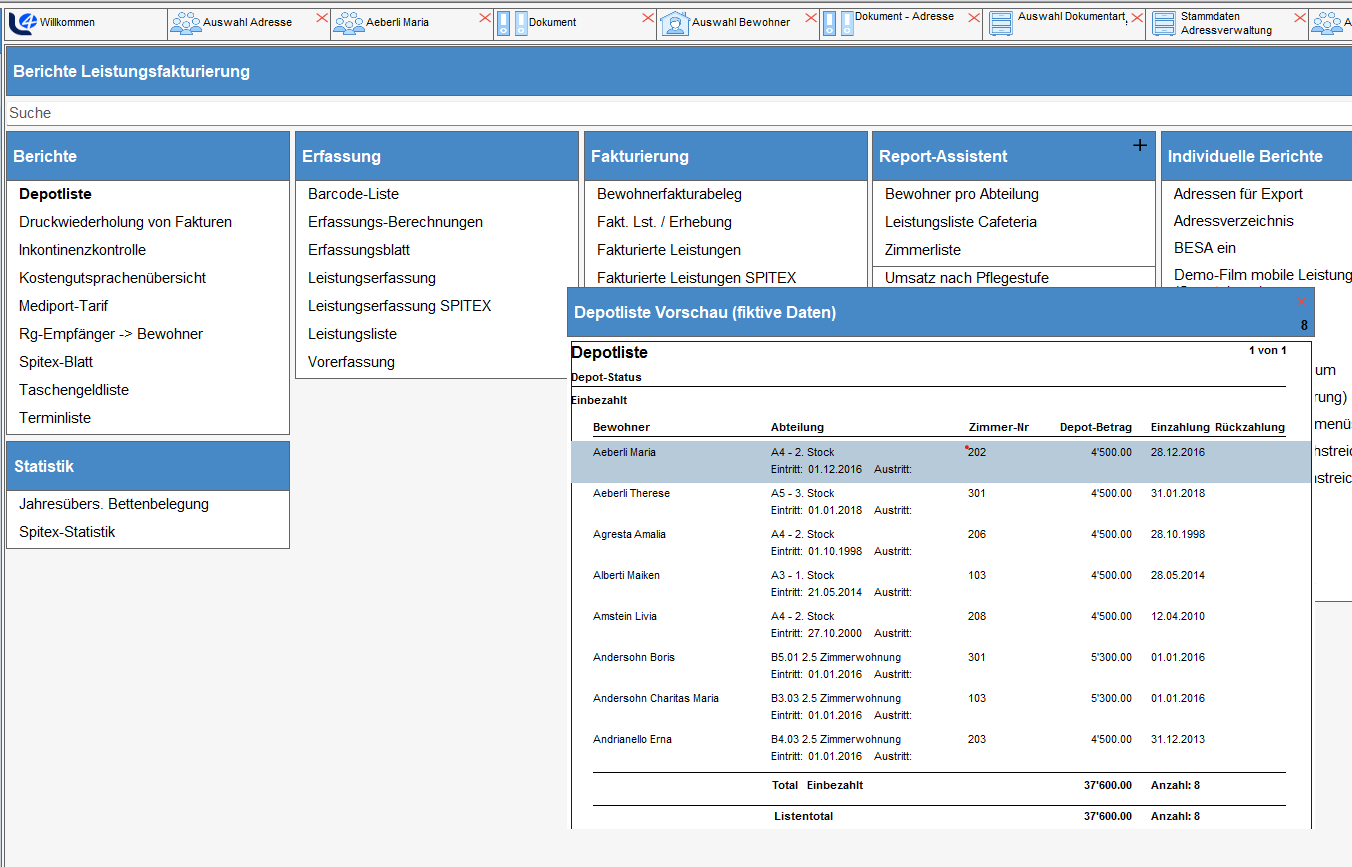1352x867 pixels.
Task: Open the Taschengeldliste report
Action: coord(74,390)
